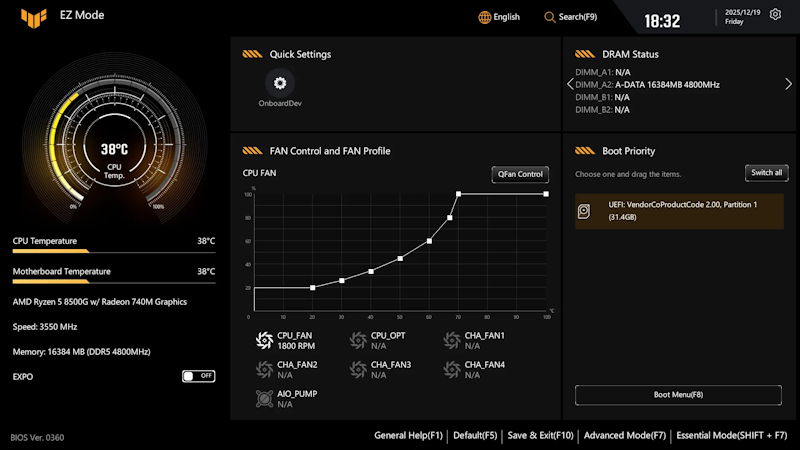Viewport: 800px width, 450px height.
Task: Click fan curve endpoint at 100°C
Action: [546, 194]
